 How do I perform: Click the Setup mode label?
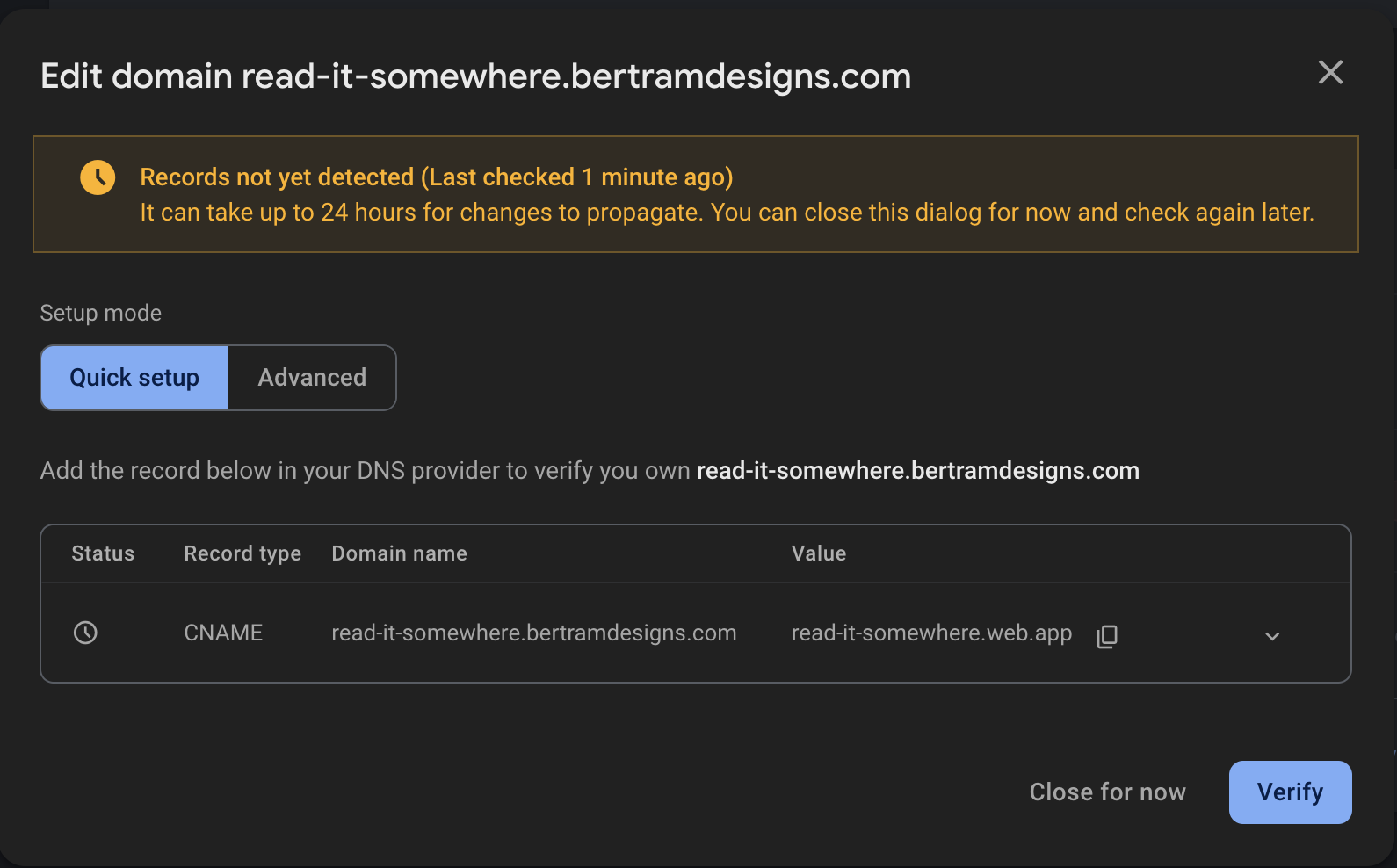pos(101,314)
